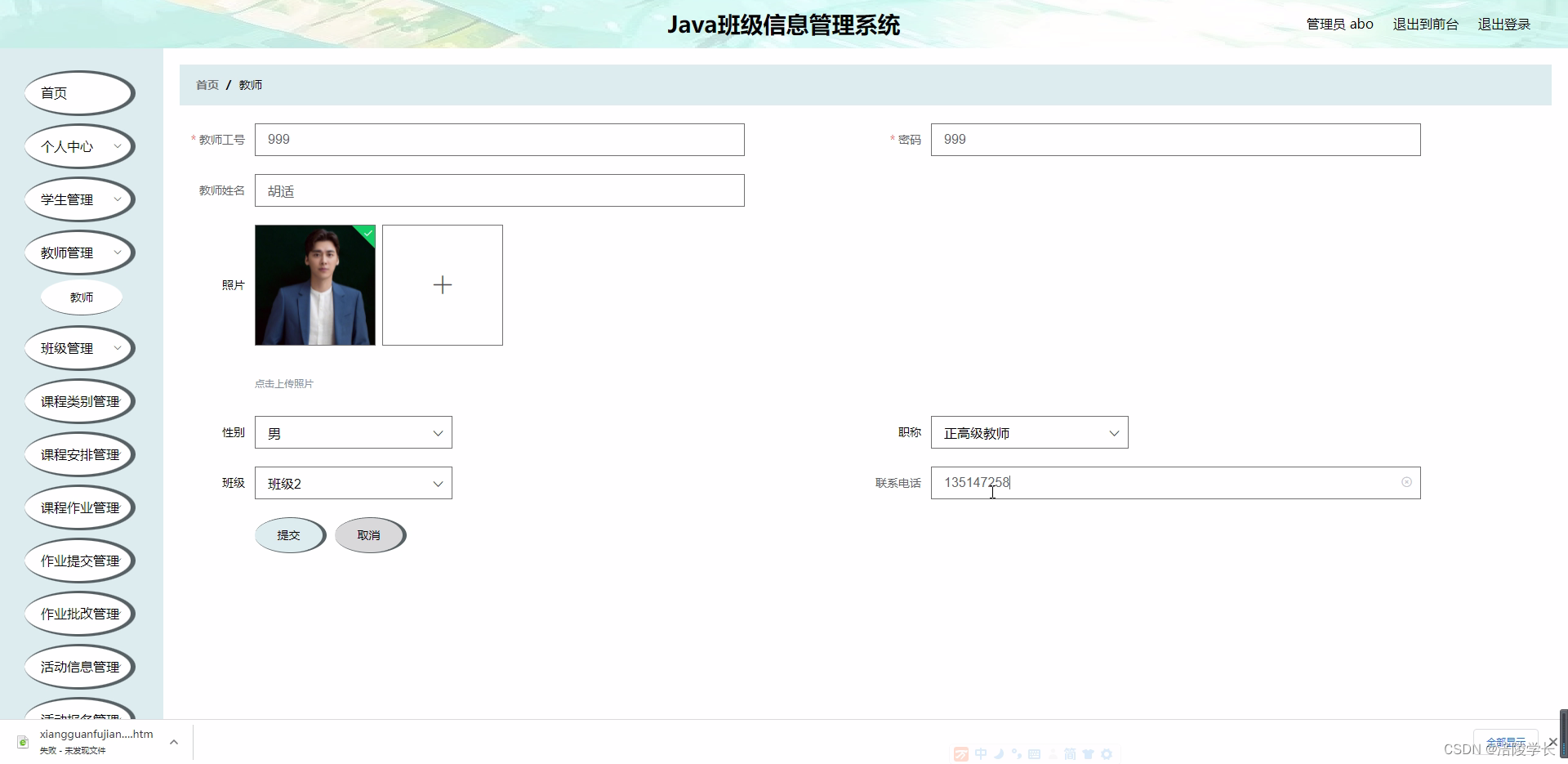
Task: Open the IME settings gear icon
Action: click(1107, 753)
